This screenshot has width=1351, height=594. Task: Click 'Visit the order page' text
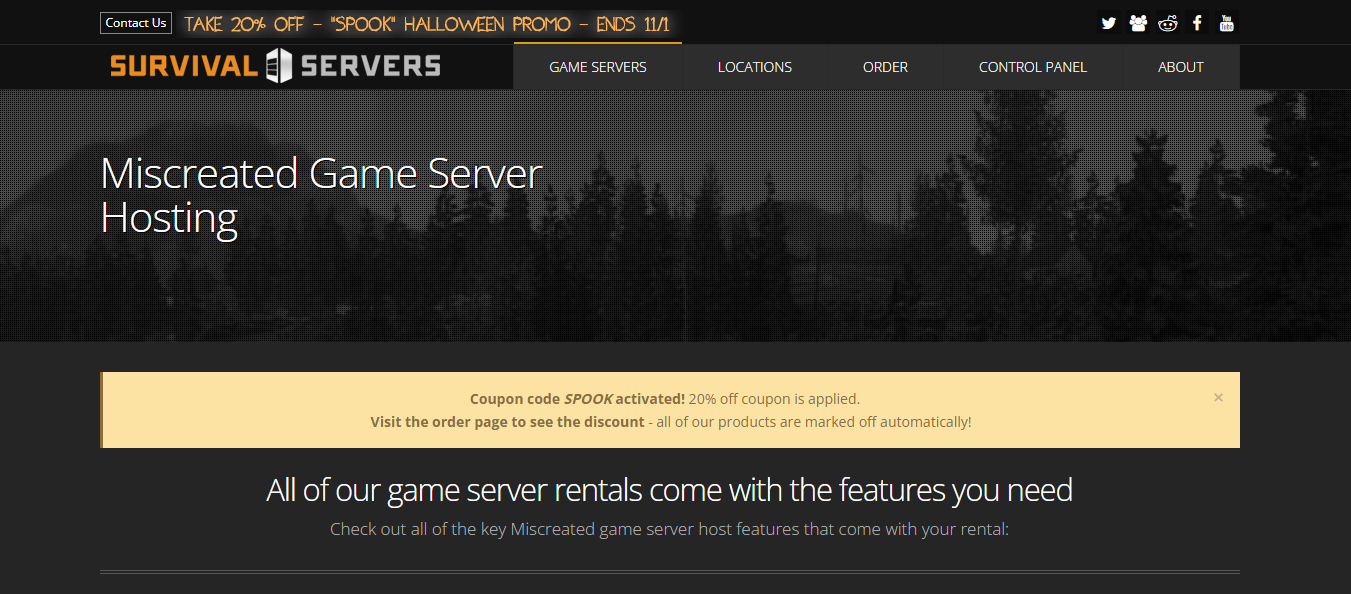(507, 422)
